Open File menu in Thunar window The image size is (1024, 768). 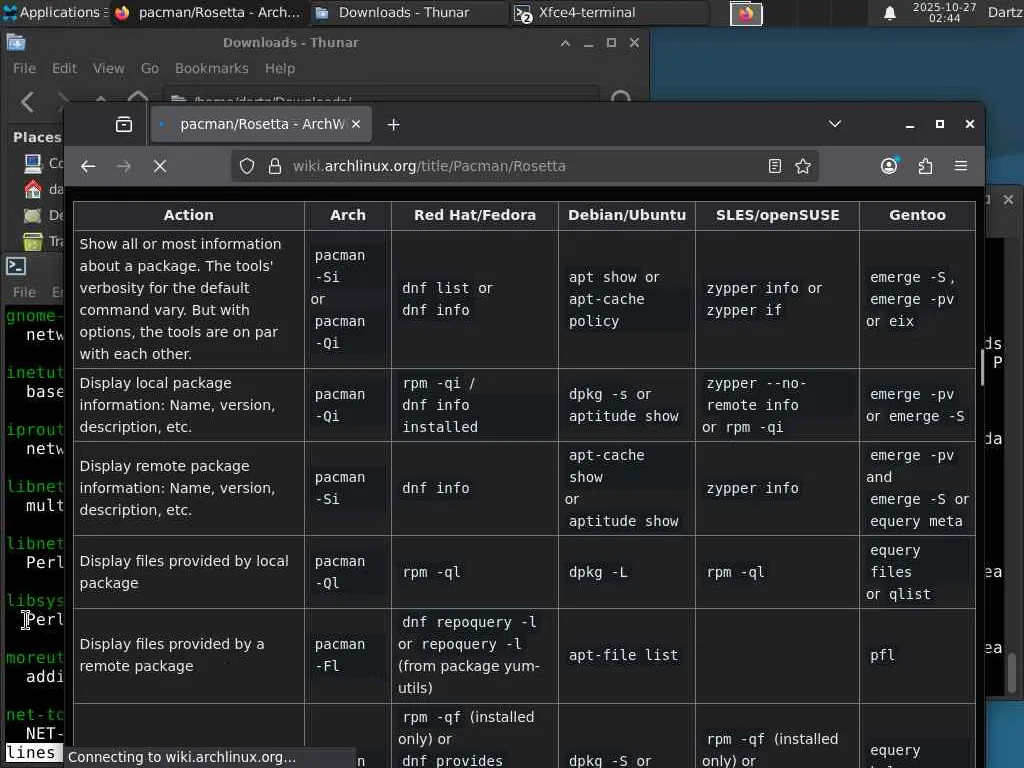(24, 69)
